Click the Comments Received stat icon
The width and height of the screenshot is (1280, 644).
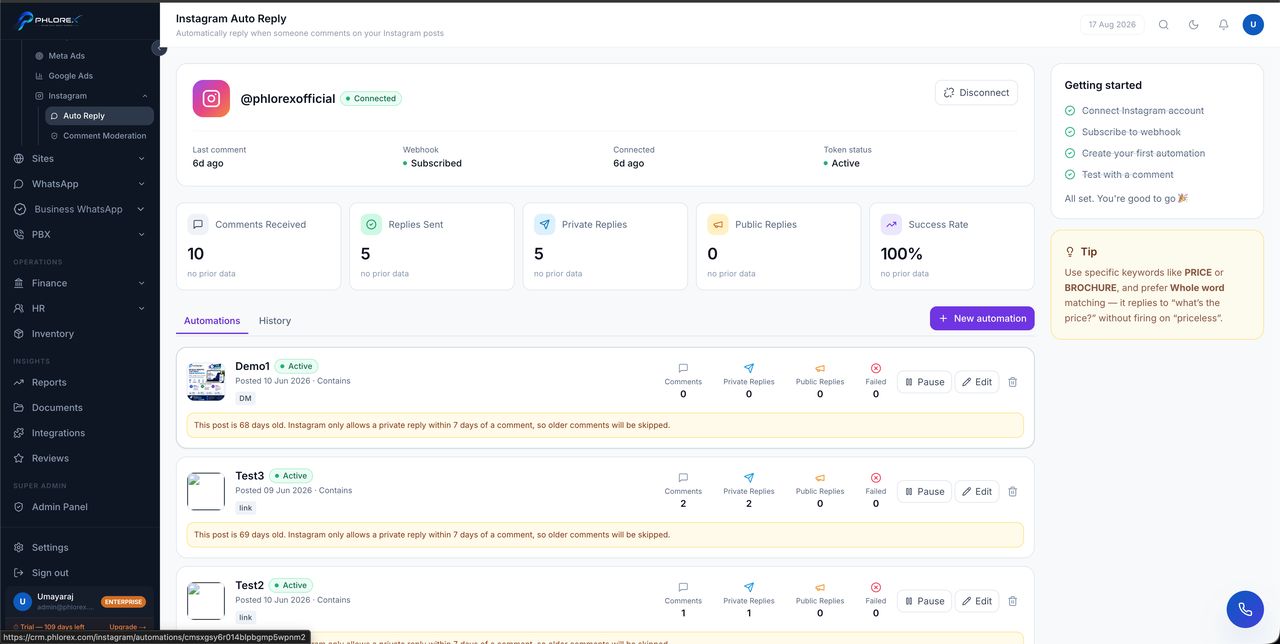[198, 225]
